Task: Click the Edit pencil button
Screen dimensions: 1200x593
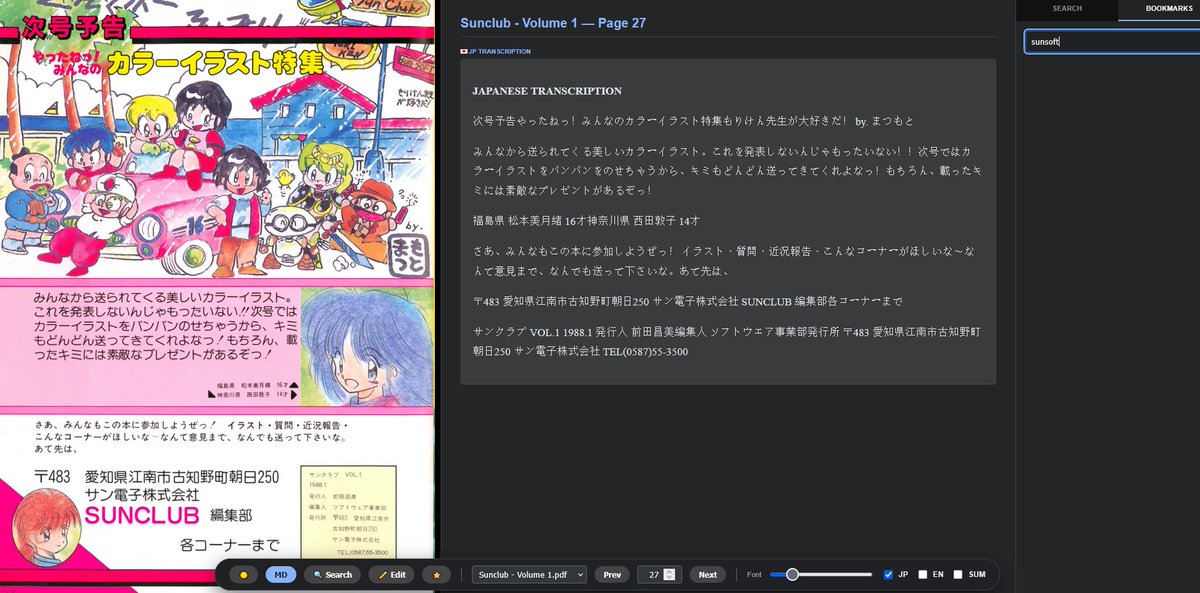Action: click(x=392, y=575)
